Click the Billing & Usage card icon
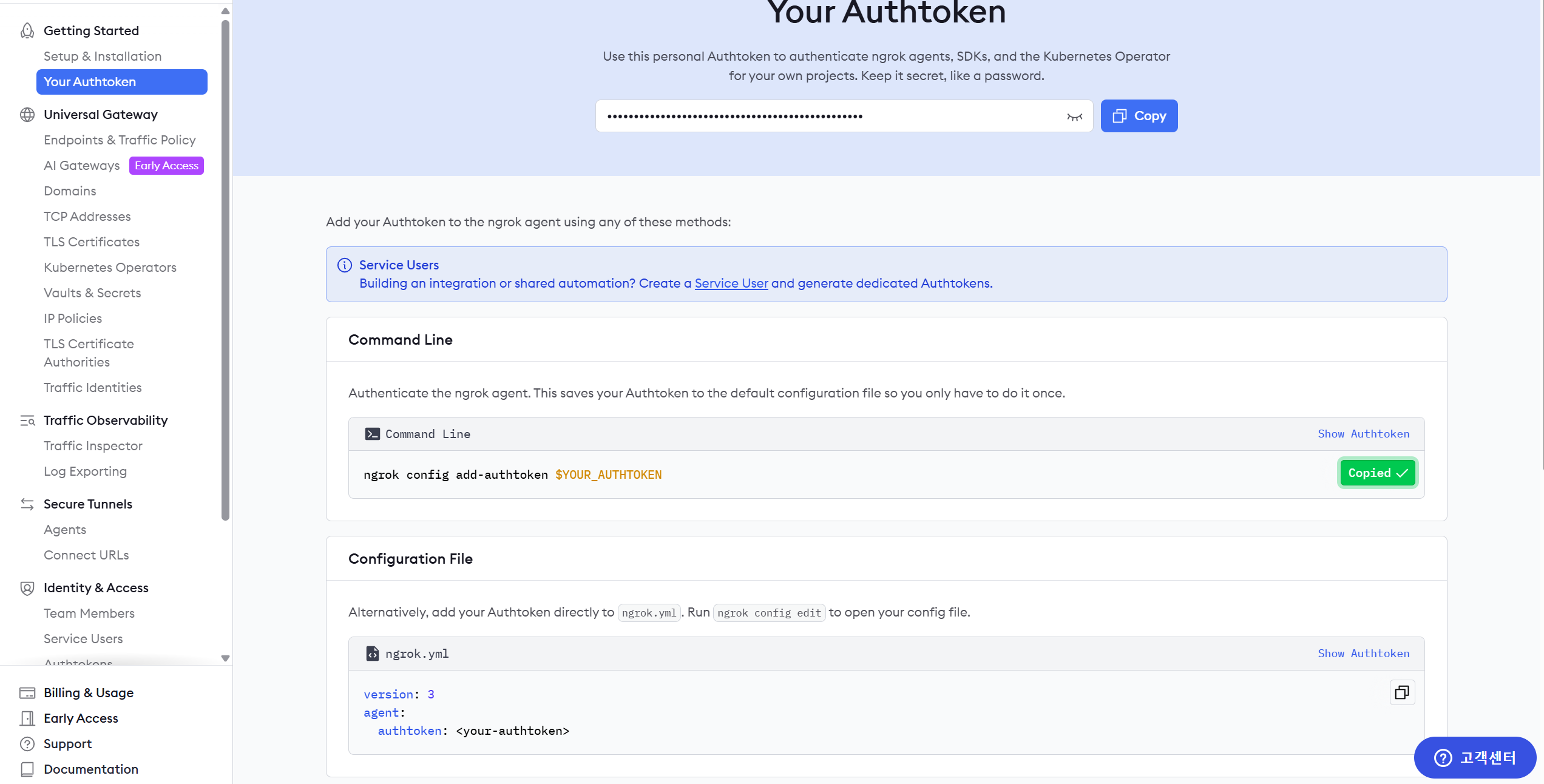The height and width of the screenshot is (784, 1544). [27, 693]
